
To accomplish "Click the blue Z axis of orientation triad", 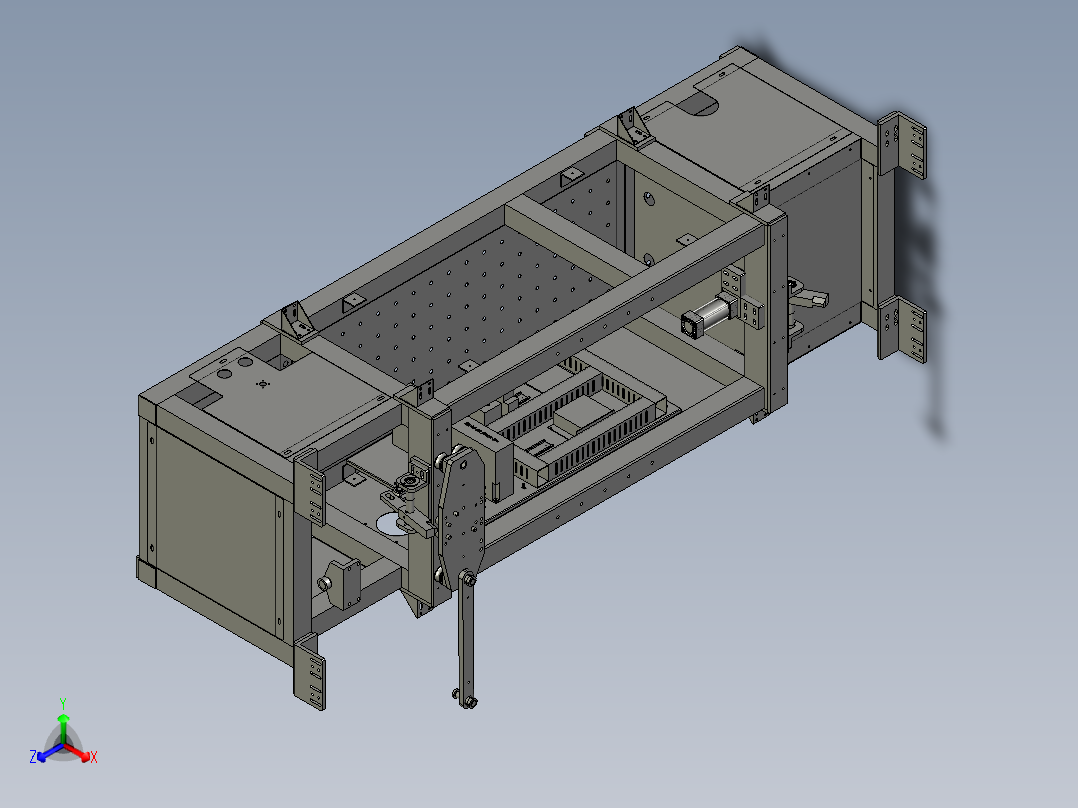I will tap(47, 753).
